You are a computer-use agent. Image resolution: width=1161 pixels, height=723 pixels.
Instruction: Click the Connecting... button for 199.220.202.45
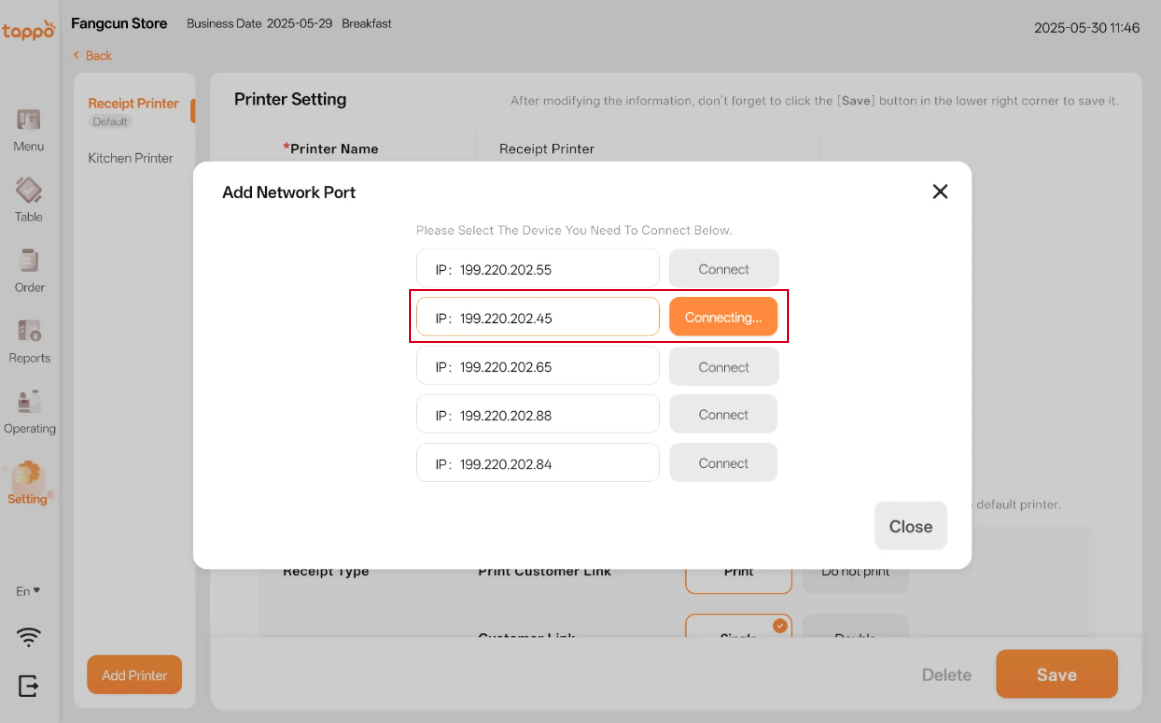[x=723, y=317]
